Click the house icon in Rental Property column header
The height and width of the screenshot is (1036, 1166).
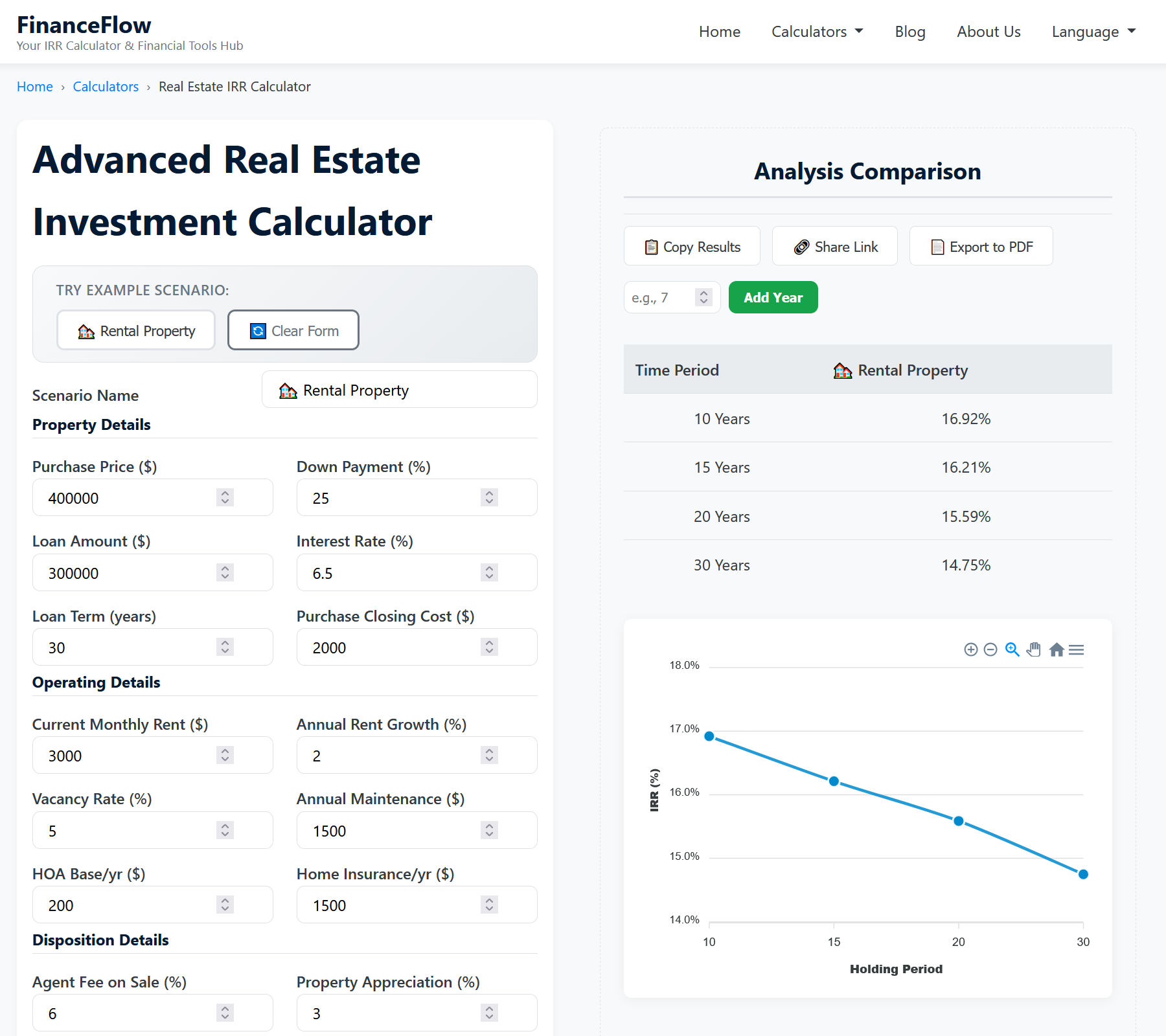[841, 370]
